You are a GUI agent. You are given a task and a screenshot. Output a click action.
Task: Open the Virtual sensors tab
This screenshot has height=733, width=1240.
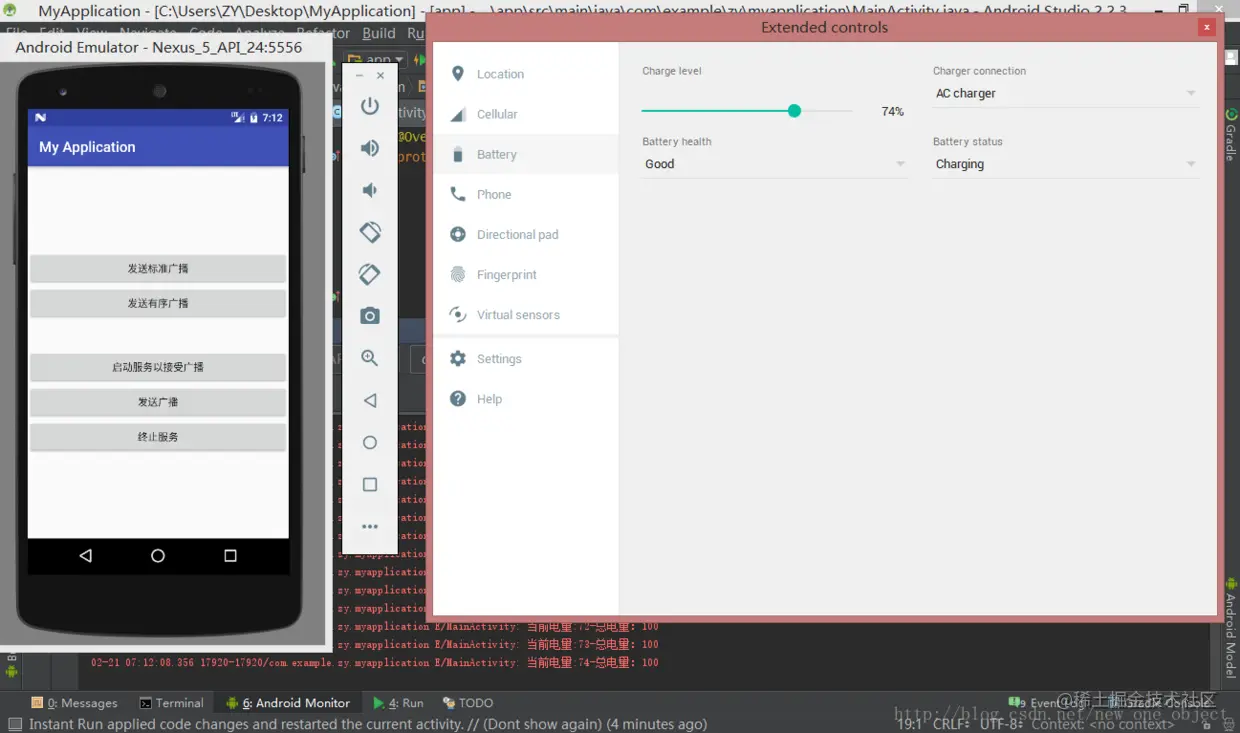tap(526, 314)
